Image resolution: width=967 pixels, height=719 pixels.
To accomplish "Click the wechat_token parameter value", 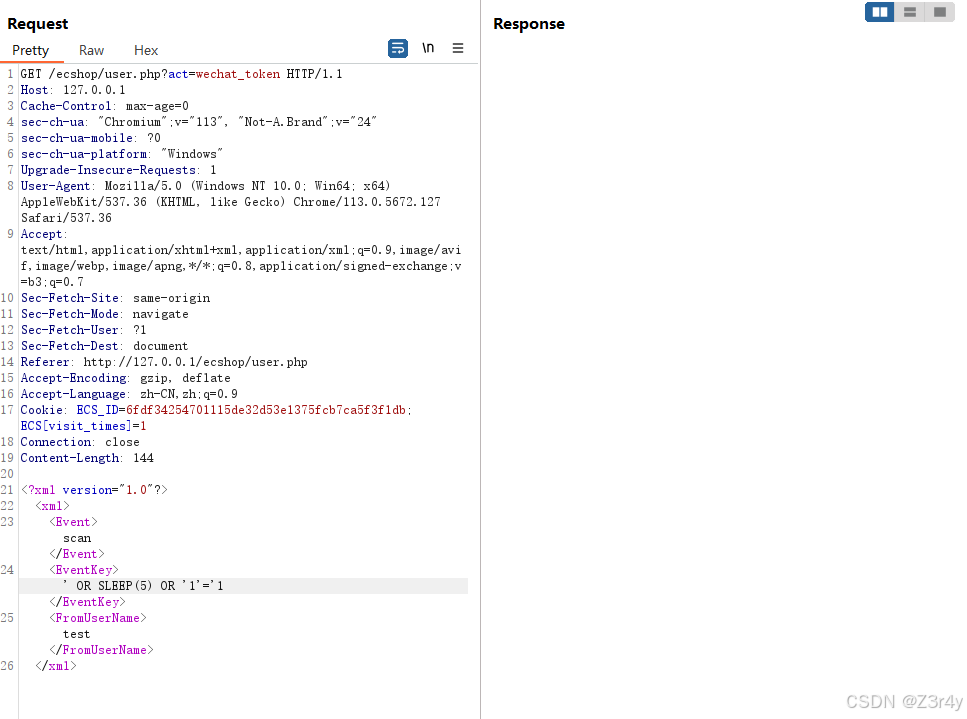I will (238, 74).
